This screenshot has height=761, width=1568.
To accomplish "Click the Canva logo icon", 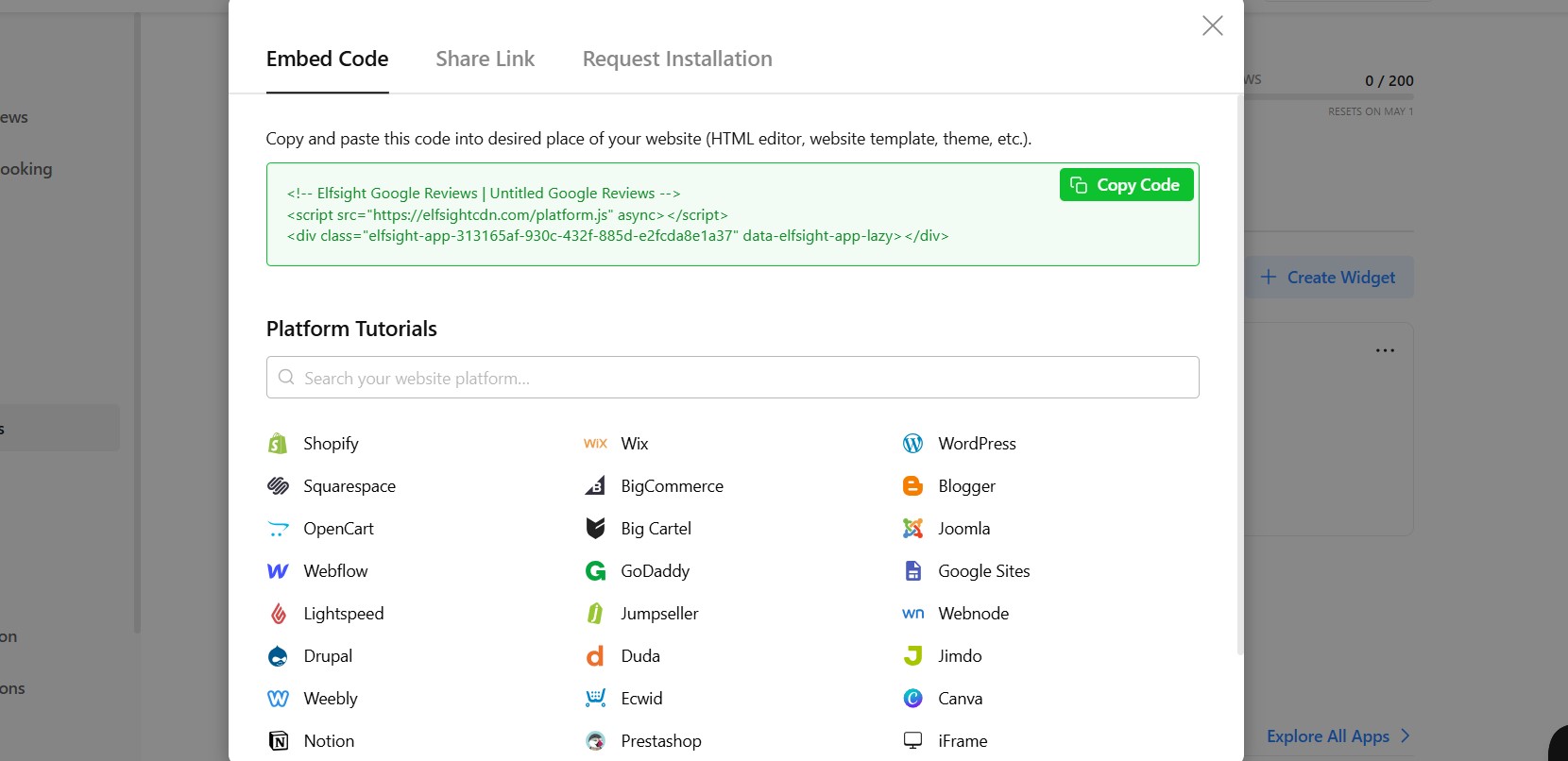I will [912, 699].
